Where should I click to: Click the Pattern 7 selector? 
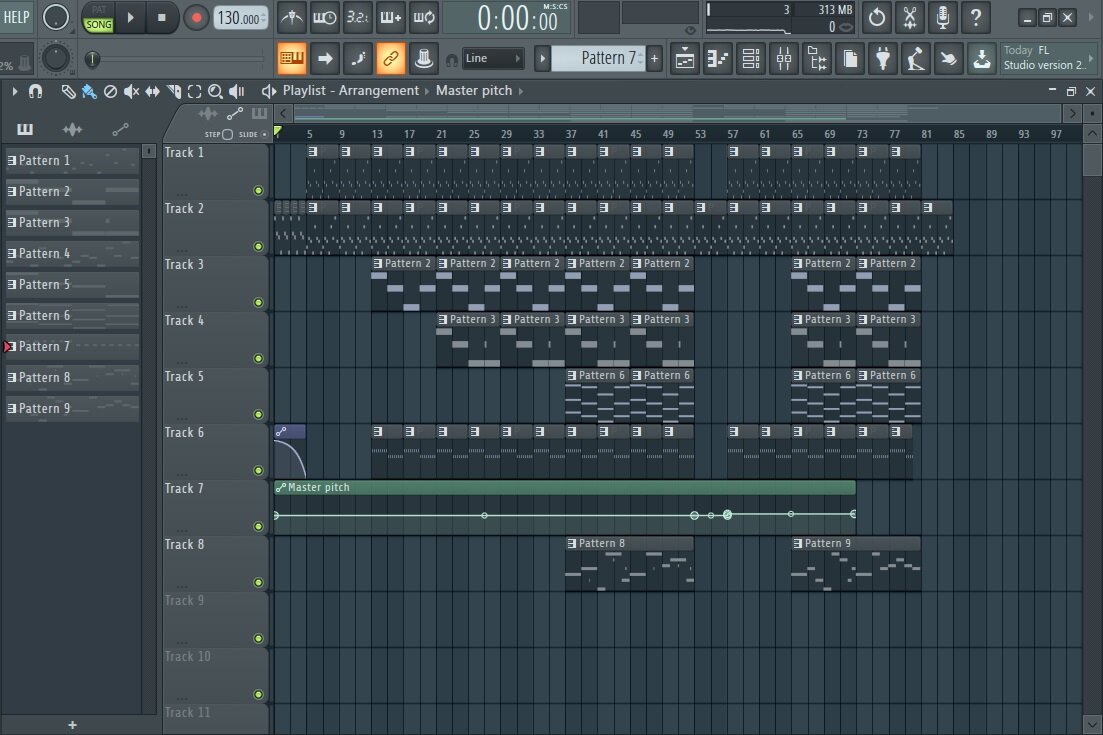coord(598,58)
